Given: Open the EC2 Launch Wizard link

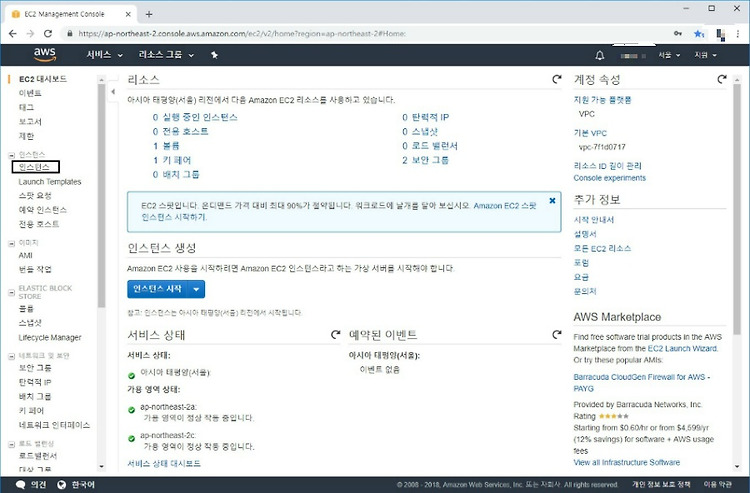Looking at the screenshot, I should click(x=683, y=349).
